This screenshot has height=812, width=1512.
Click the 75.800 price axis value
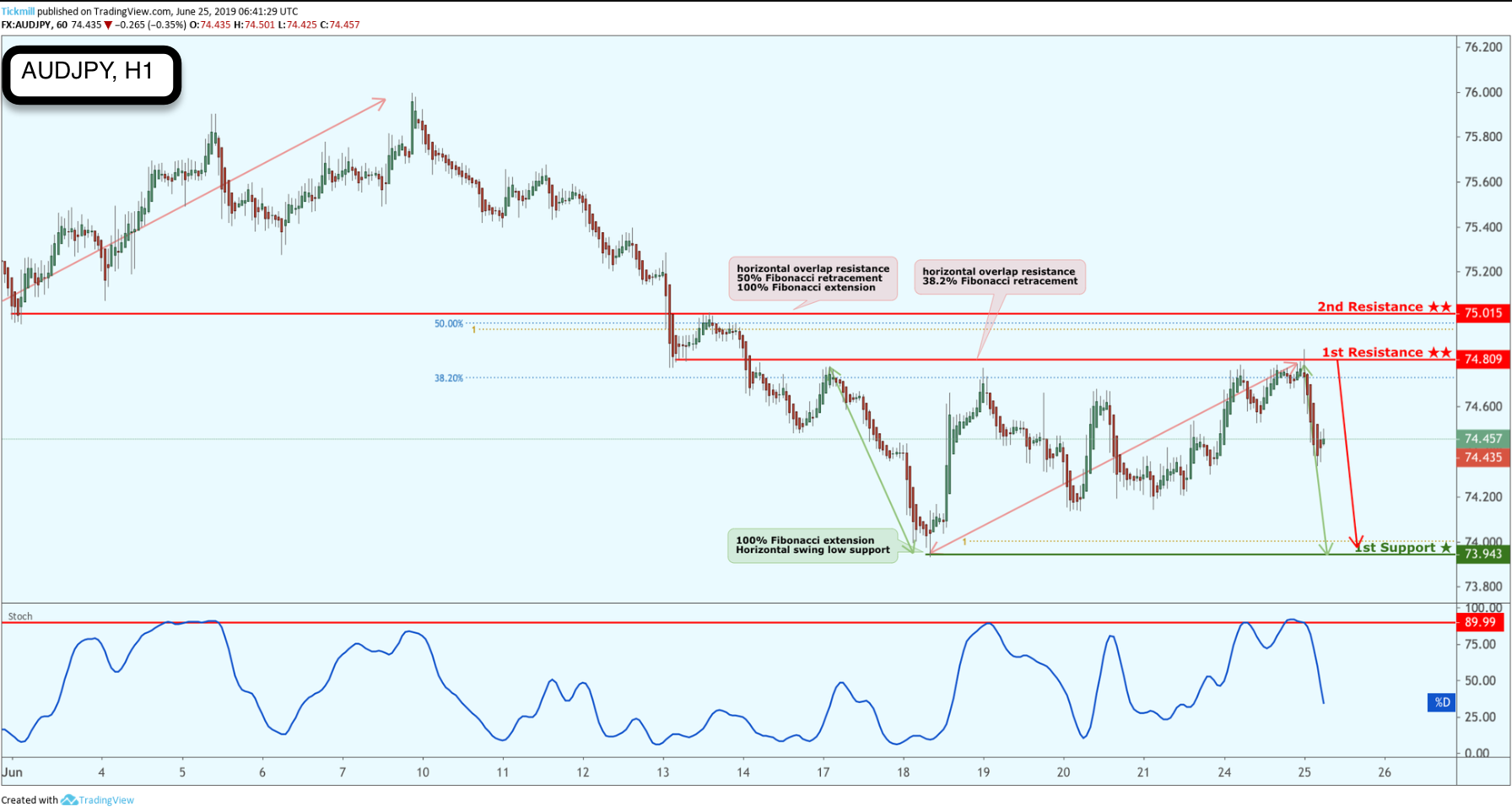coord(1483,137)
